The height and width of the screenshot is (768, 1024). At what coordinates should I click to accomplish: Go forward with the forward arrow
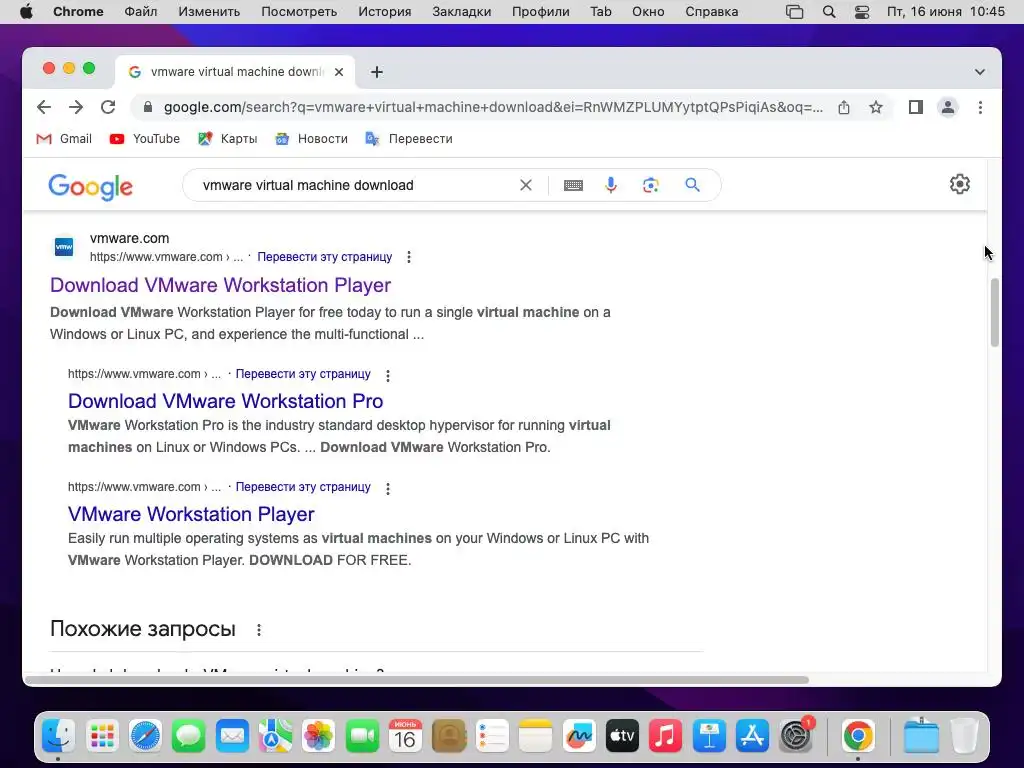coord(76,107)
